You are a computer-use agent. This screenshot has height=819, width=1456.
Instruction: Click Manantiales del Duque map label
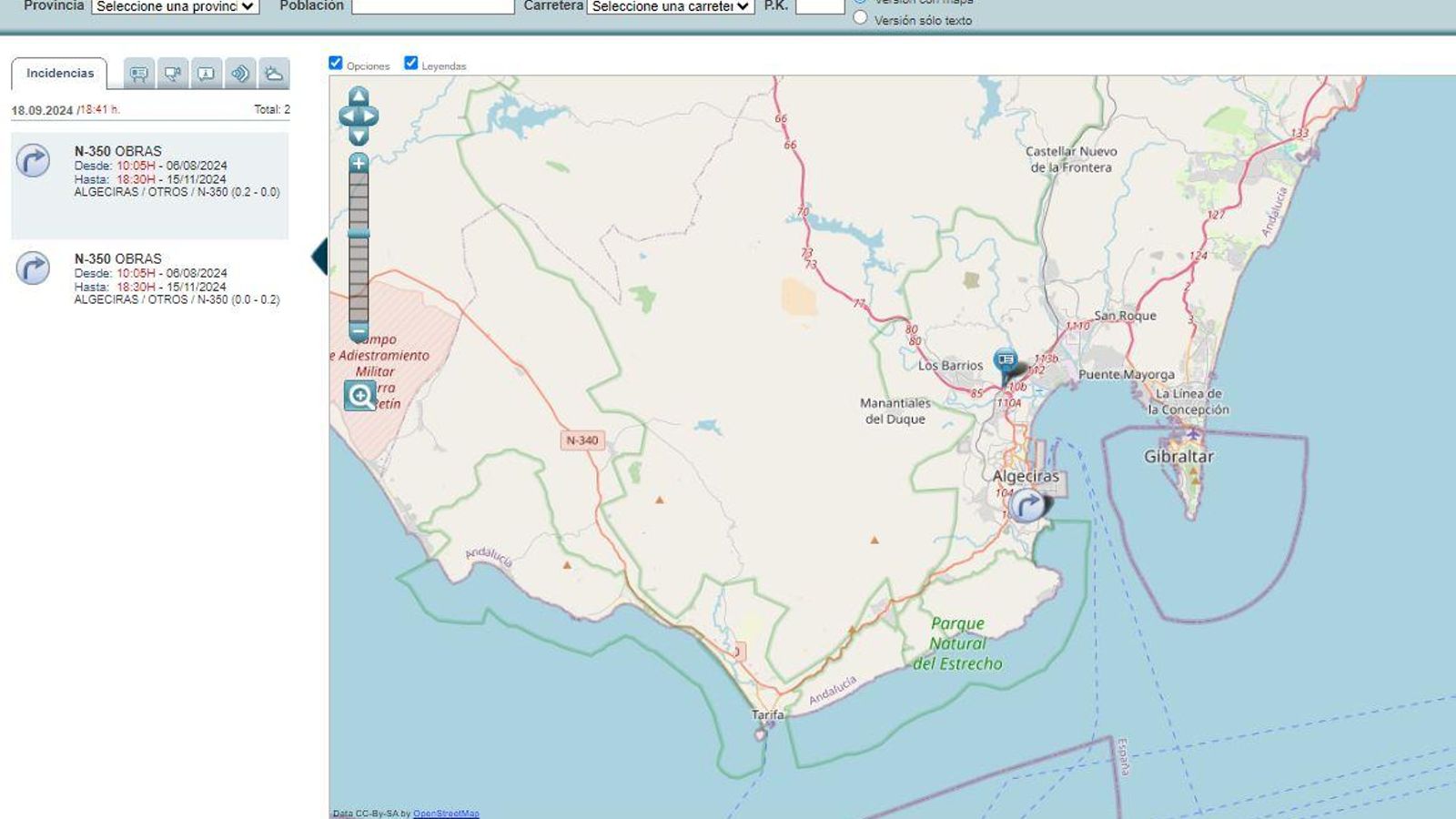pyautogui.click(x=895, y=411)
